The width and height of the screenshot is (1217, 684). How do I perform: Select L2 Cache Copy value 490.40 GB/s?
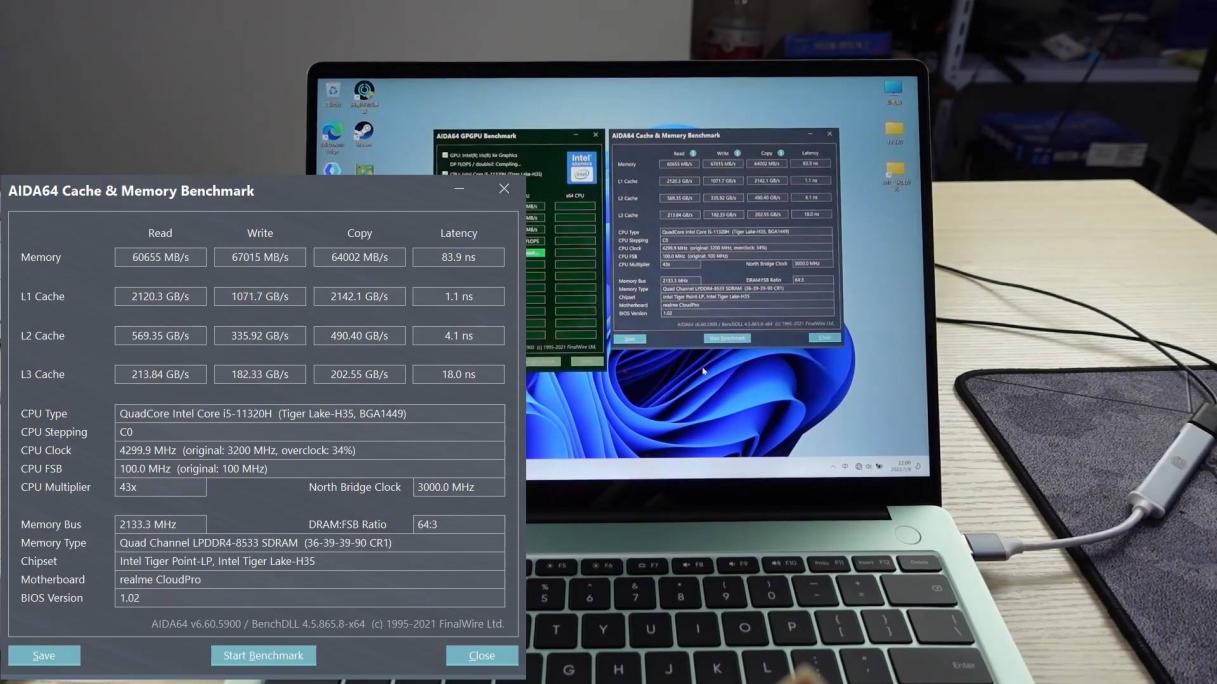tap(359, 335)
